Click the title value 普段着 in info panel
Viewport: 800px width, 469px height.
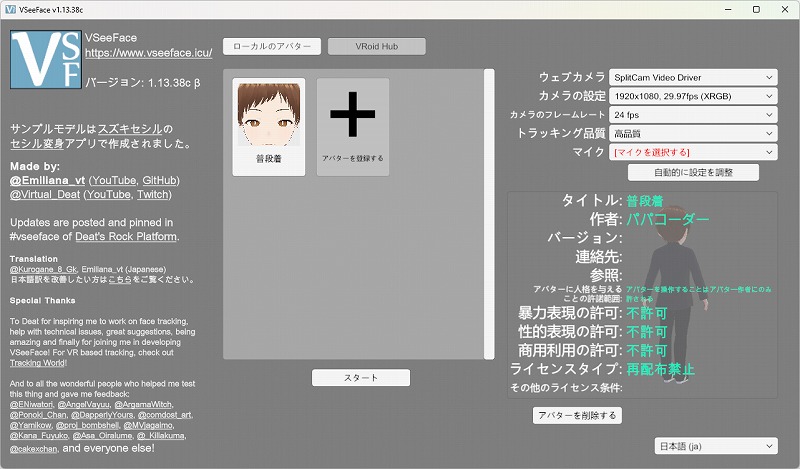644,201
